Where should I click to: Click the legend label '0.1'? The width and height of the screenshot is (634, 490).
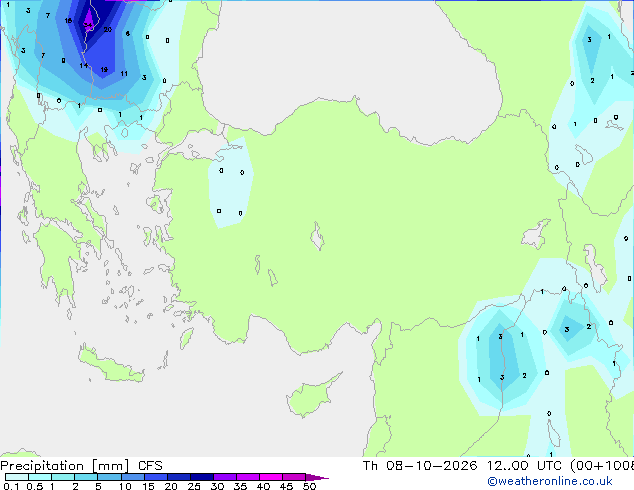(11, 486)
